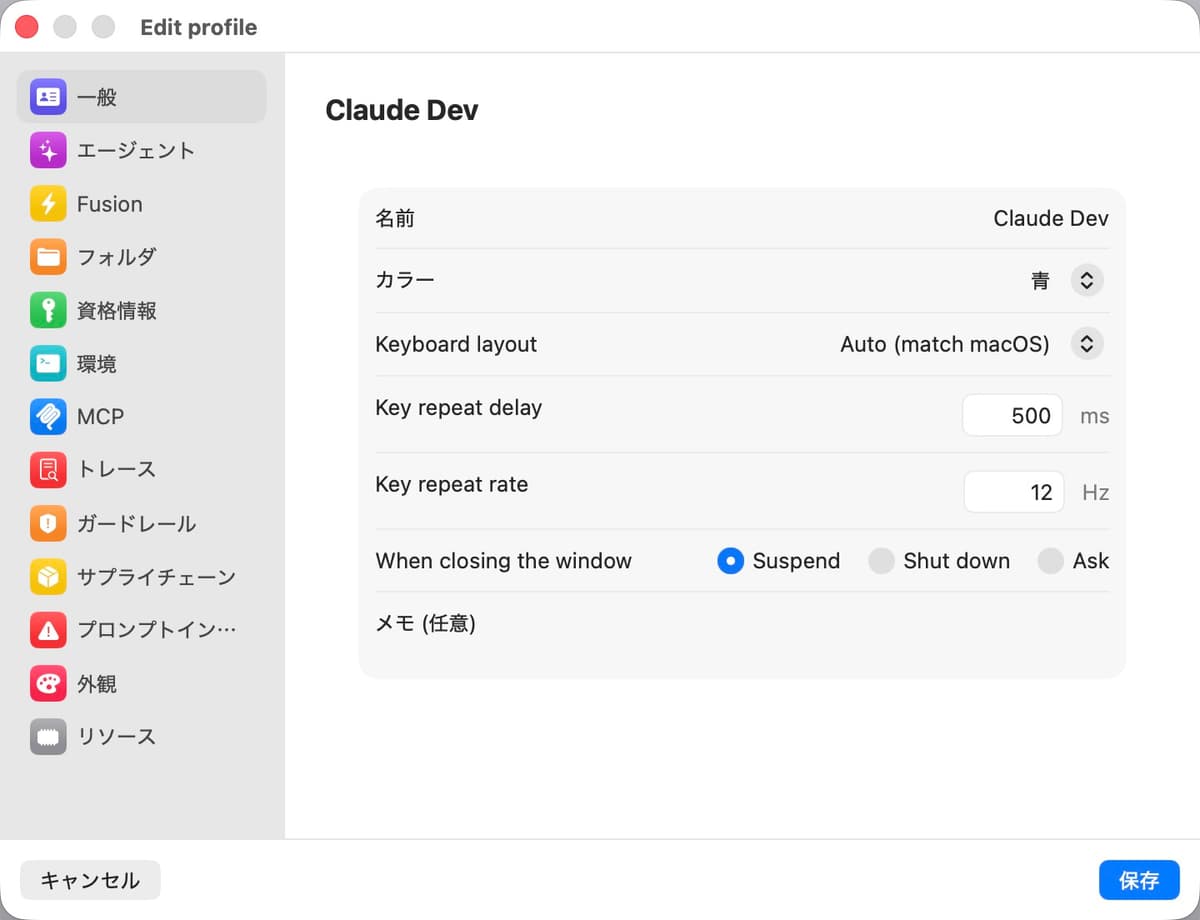Click the MCP blue icon

[48, 417]
